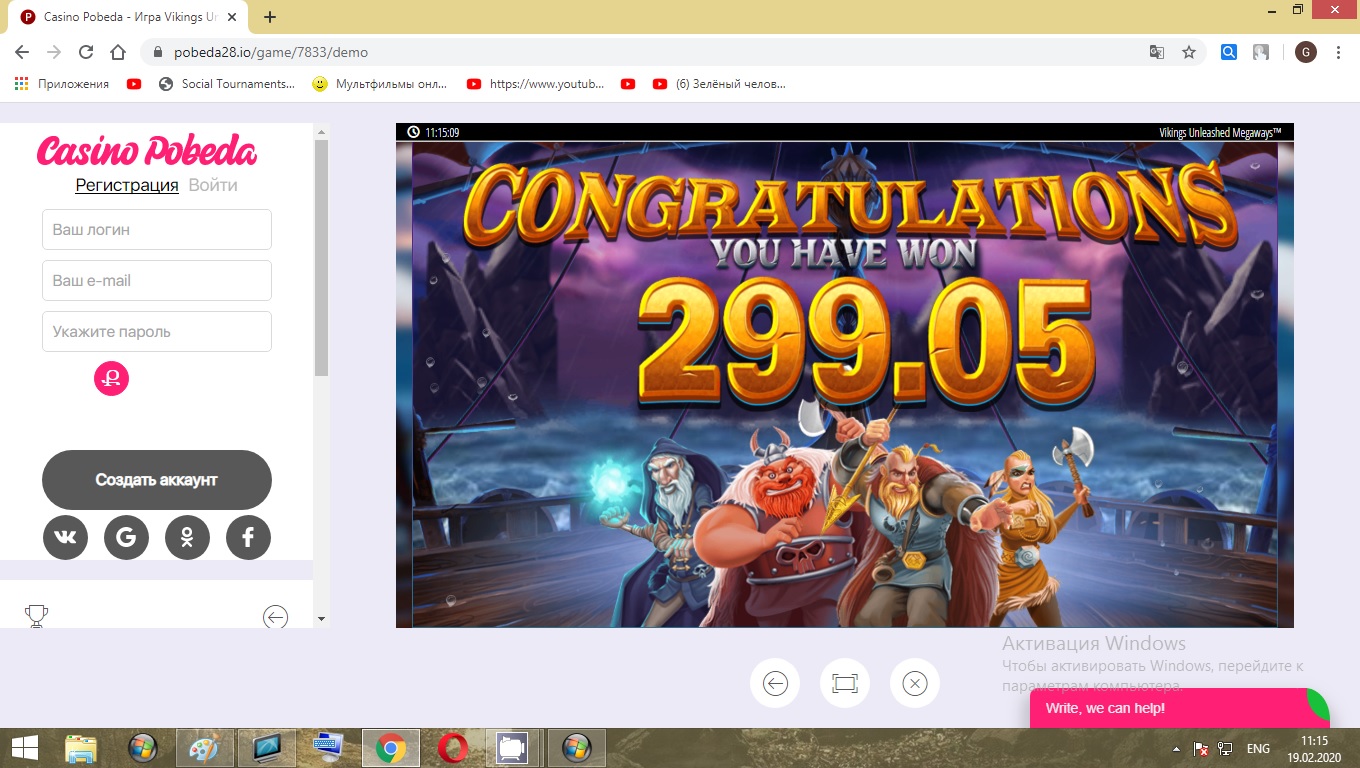Select the pink ruble currency button
Screen dimensions: 1360x768
coord(111,378)
